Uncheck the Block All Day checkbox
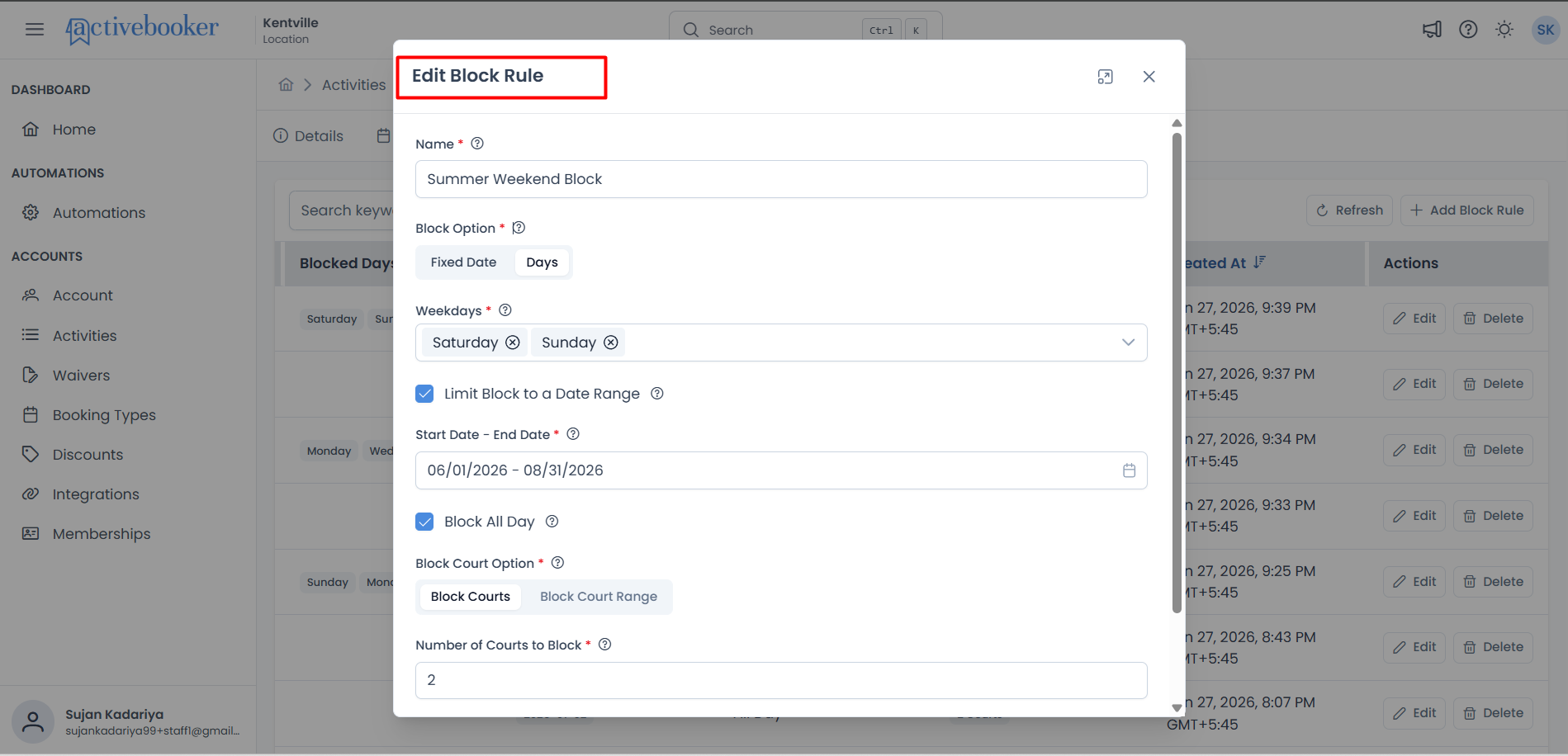Viewport: 1568px width, 756px height. click(x=424, y=522)
